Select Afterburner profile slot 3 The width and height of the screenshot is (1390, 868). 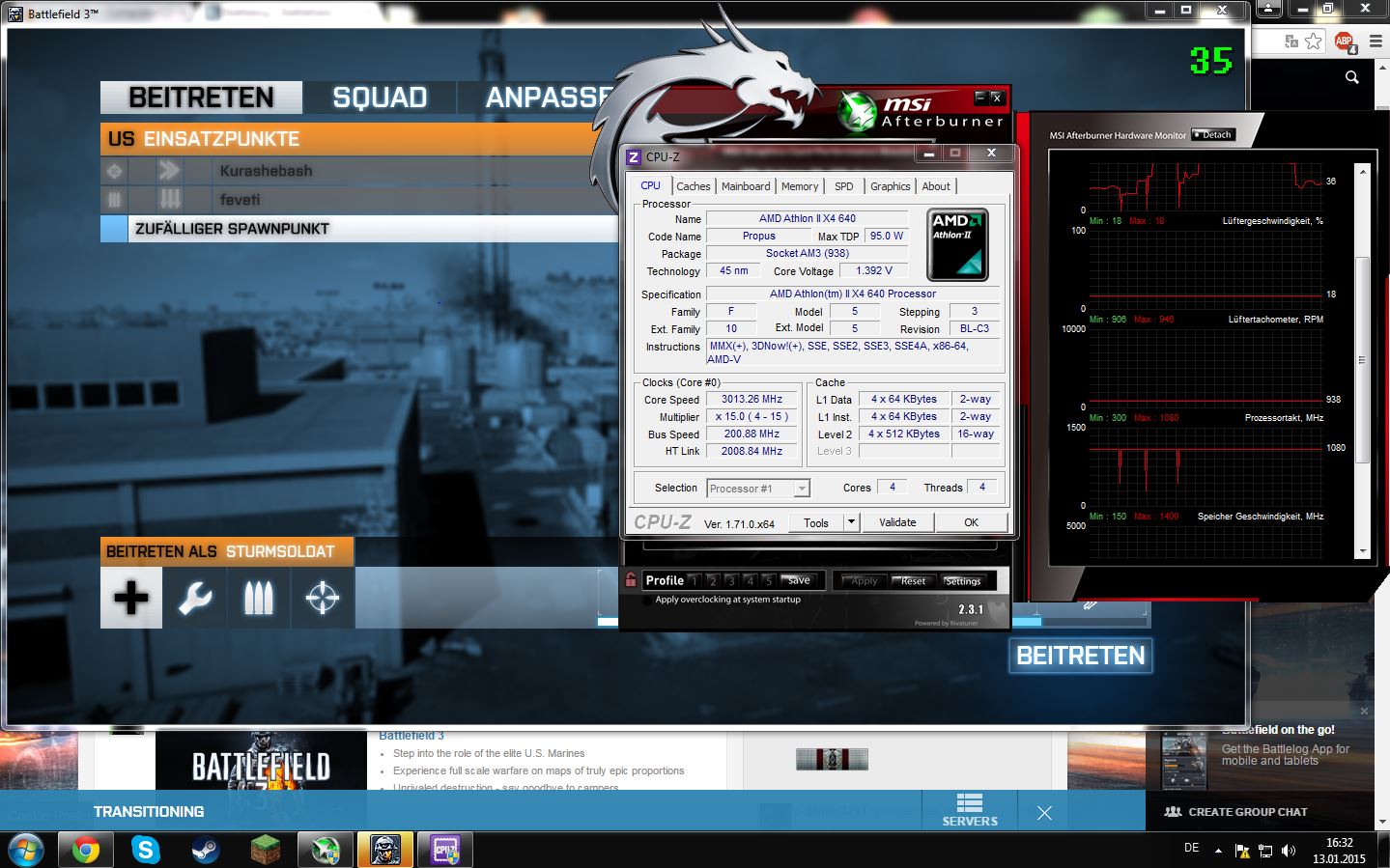pyautogui.click(x=731, y=580)
